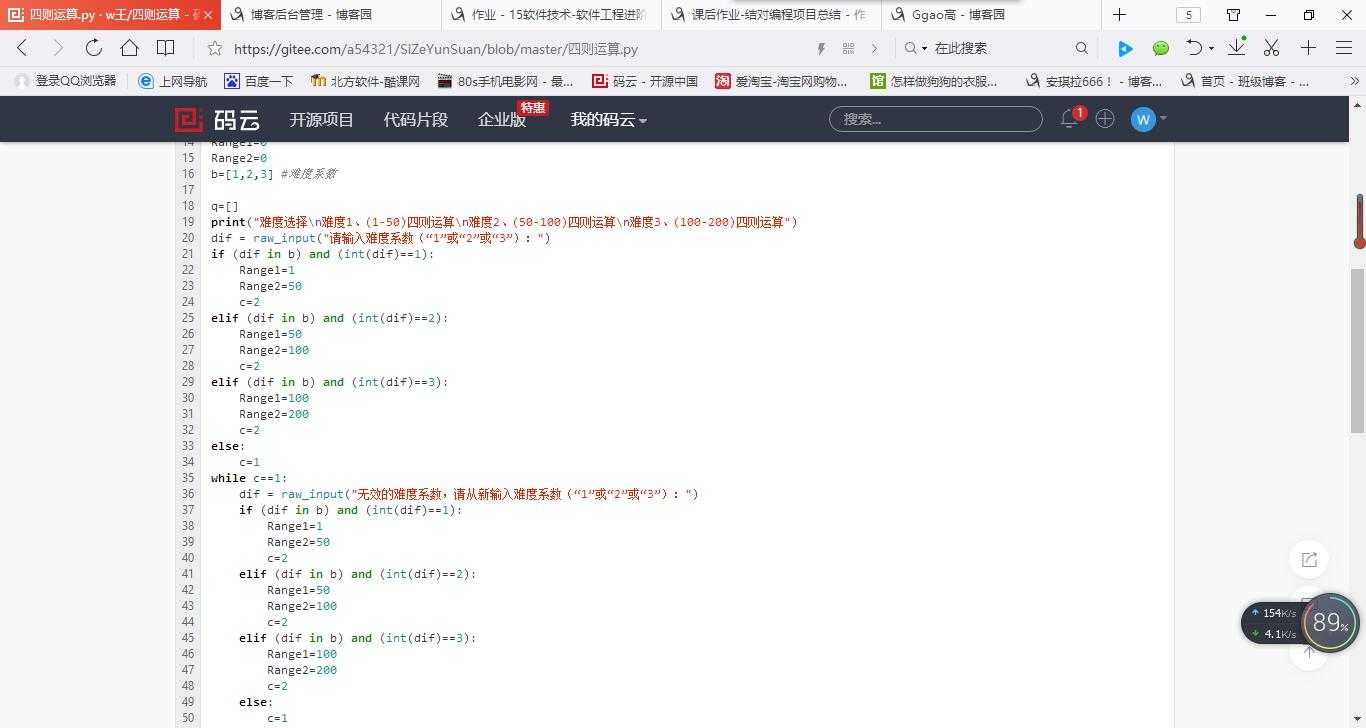
Task: Open the WeChat extension icon
Action: coord(1161,48)
